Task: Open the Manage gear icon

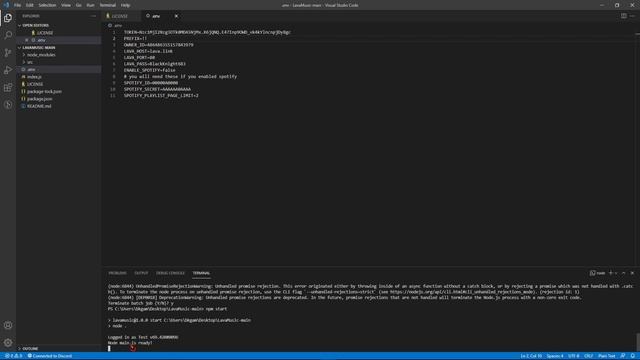Action: pos(8,343)
